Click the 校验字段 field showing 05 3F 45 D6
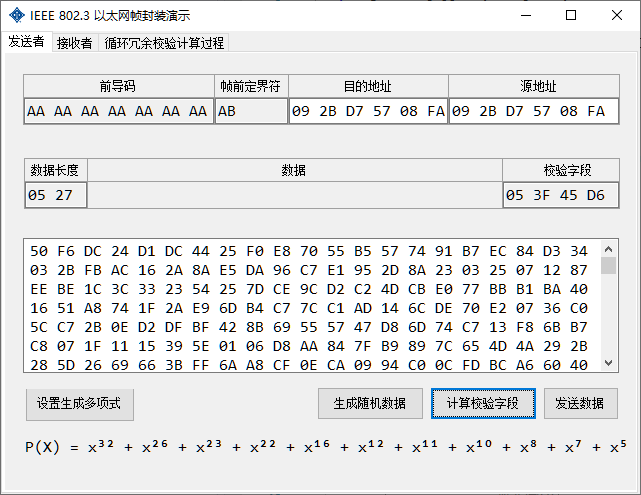This screenshot has width=641, height=495. [560, 195]
